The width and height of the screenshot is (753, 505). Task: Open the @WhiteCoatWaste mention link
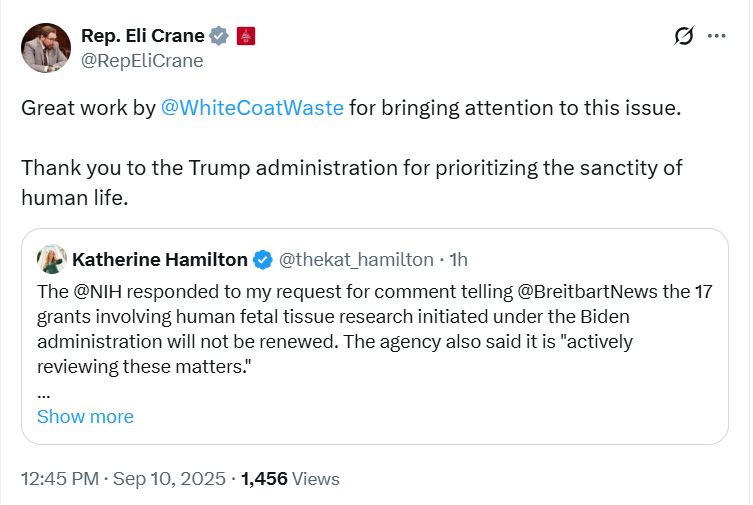[x=252, y=108]
